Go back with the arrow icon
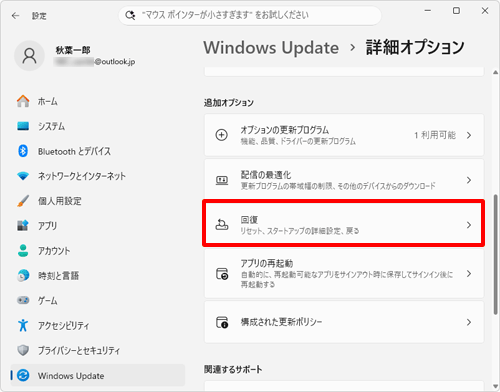The height and width of the screenshot is (392, 500). [15, 16]
